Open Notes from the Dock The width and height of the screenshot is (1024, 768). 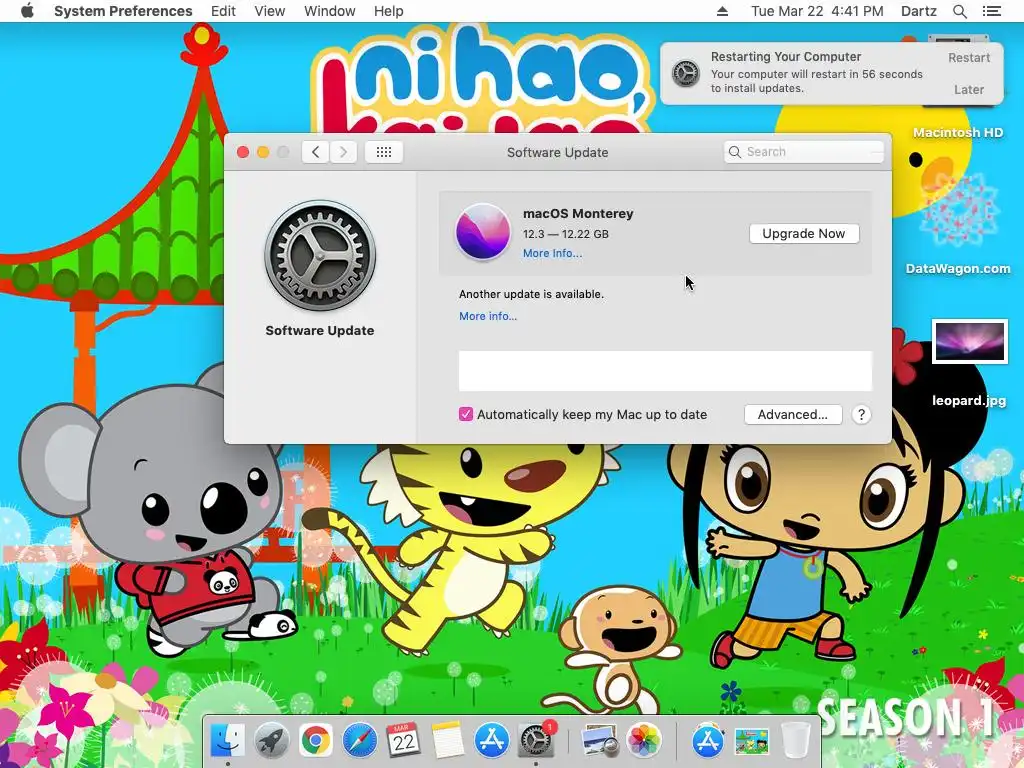(447, 741)
